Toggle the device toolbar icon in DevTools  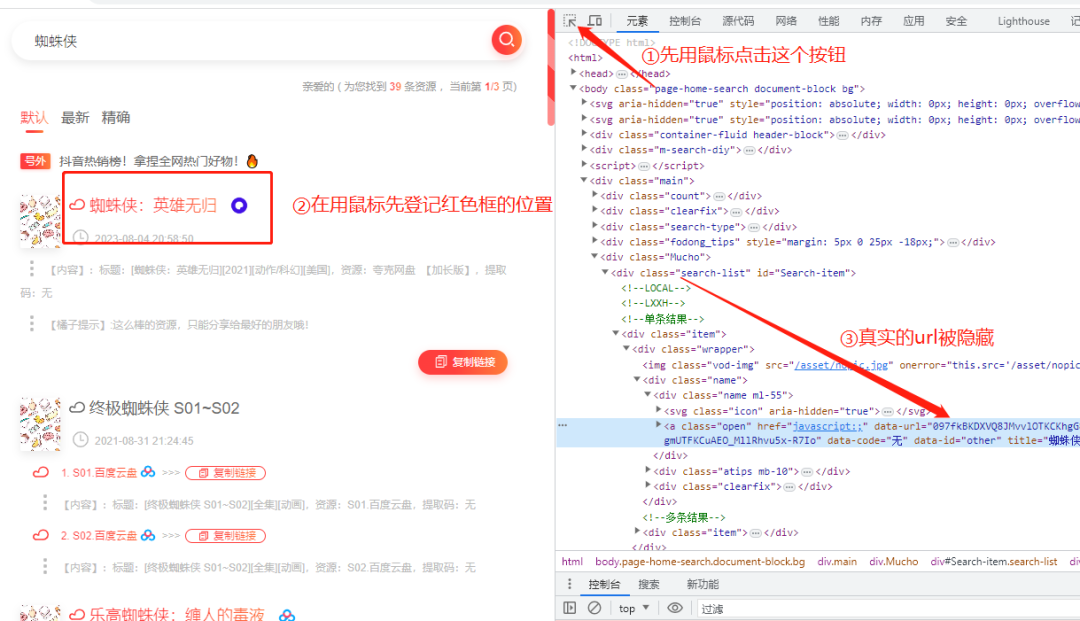tap(595, 21)
